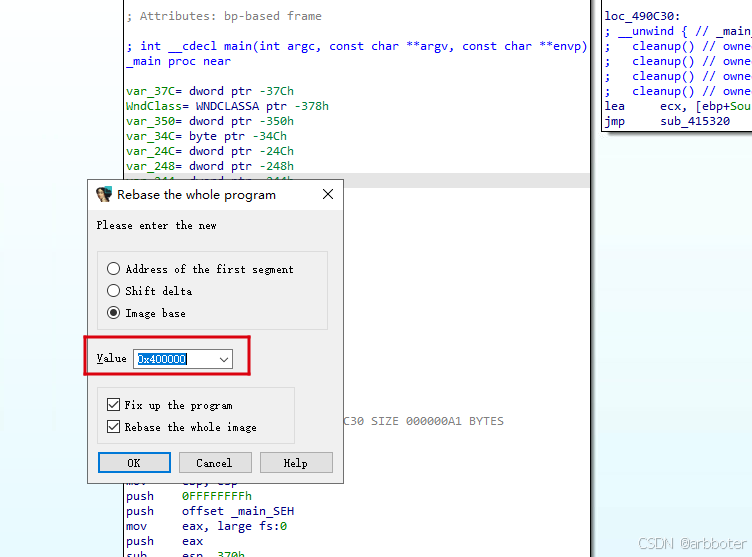This screenshot has height=557, width=752.
Task: Open Help for the rebase dialog
Action: point(296,462)
